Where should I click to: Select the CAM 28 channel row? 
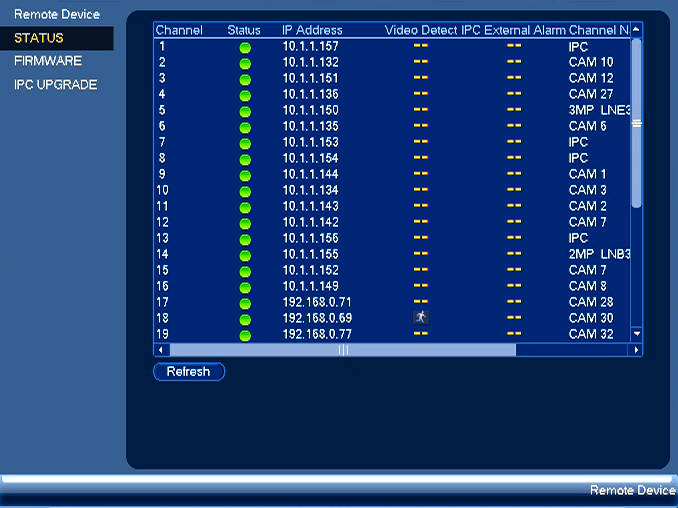tap(393, 302)
